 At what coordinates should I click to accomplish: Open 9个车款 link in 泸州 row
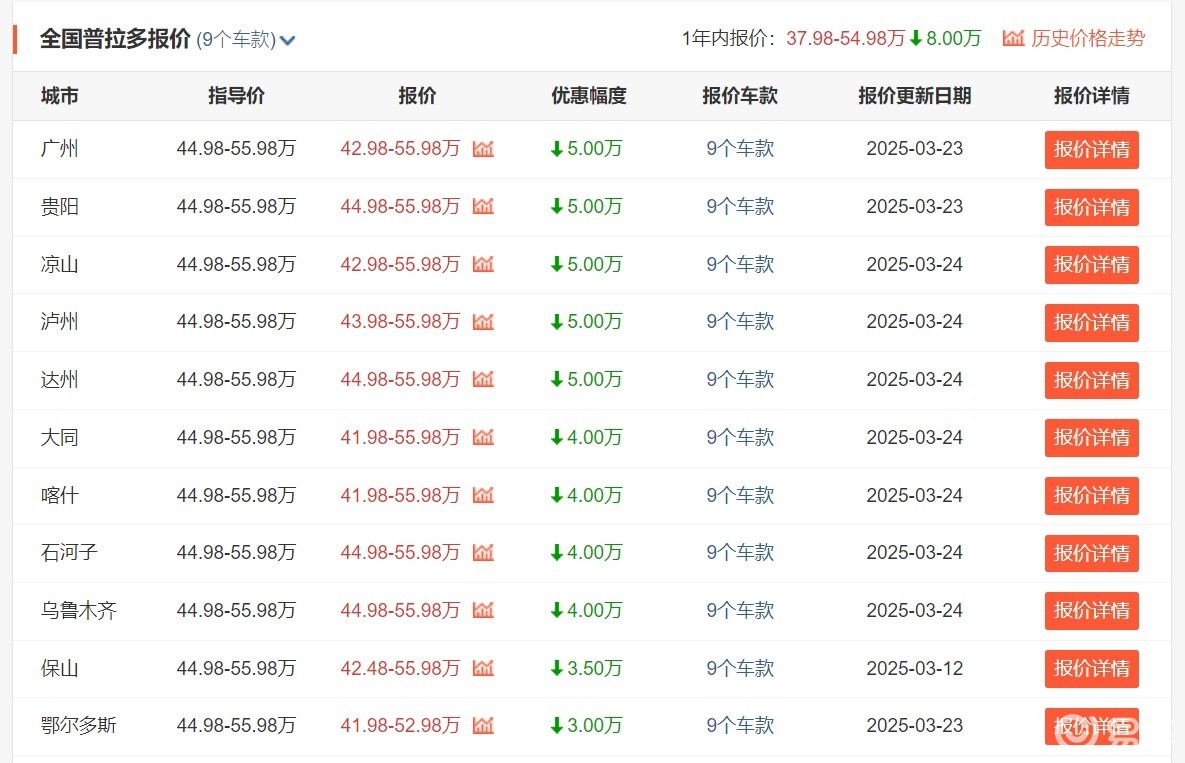(x=740, y=322)
